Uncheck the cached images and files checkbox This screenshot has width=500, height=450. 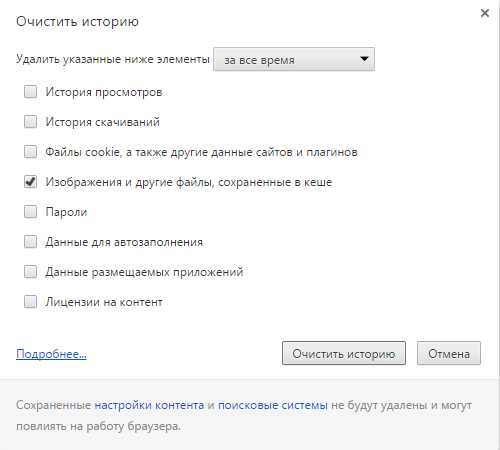click(x=30, y=182)
